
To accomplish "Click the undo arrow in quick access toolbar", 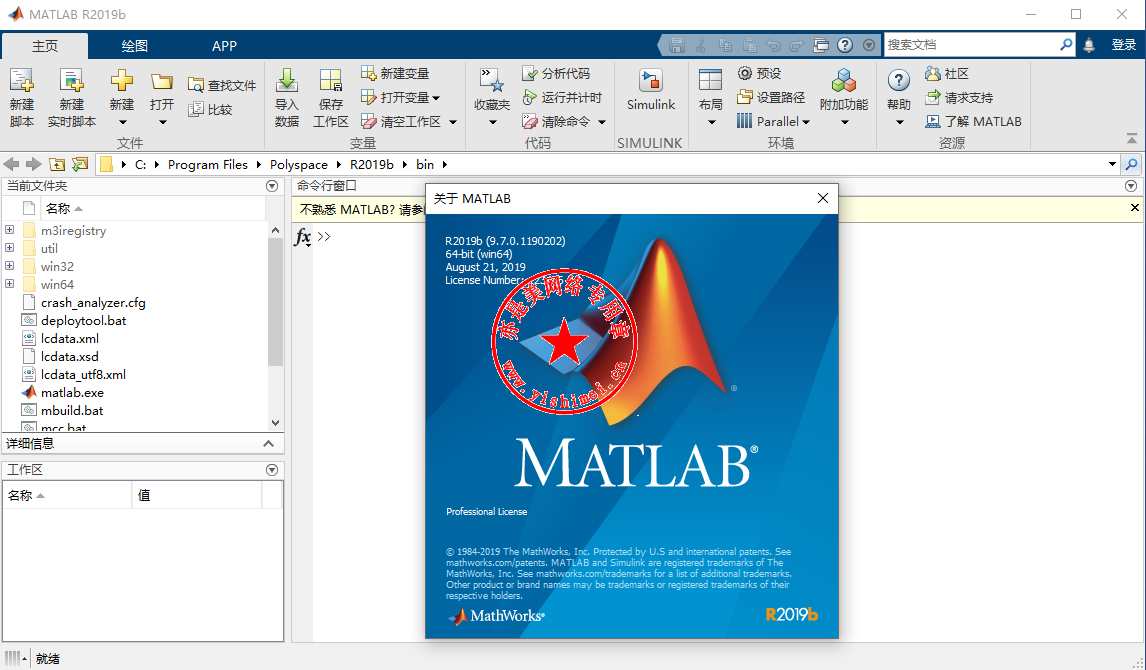I will pos(773,45).
